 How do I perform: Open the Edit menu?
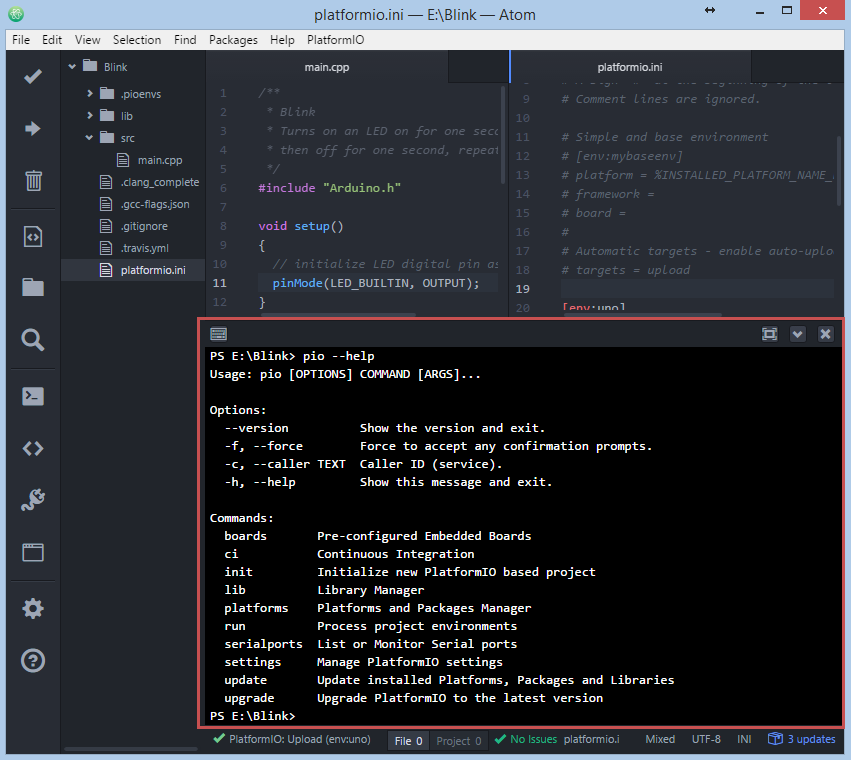[52, 40]
